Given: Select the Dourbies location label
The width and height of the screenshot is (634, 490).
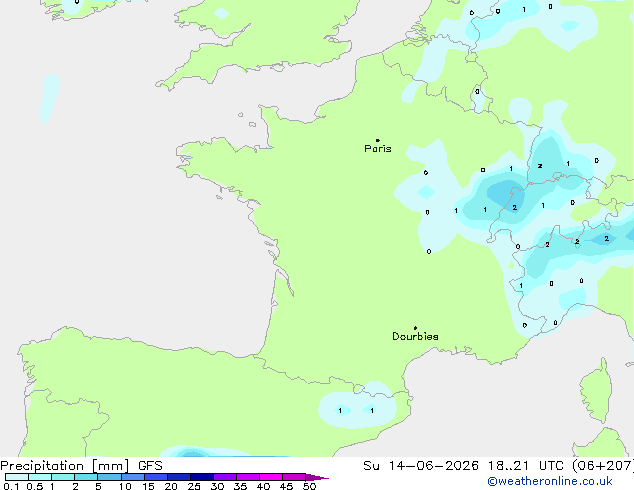Looking at the screenshot, I should 415,336.
